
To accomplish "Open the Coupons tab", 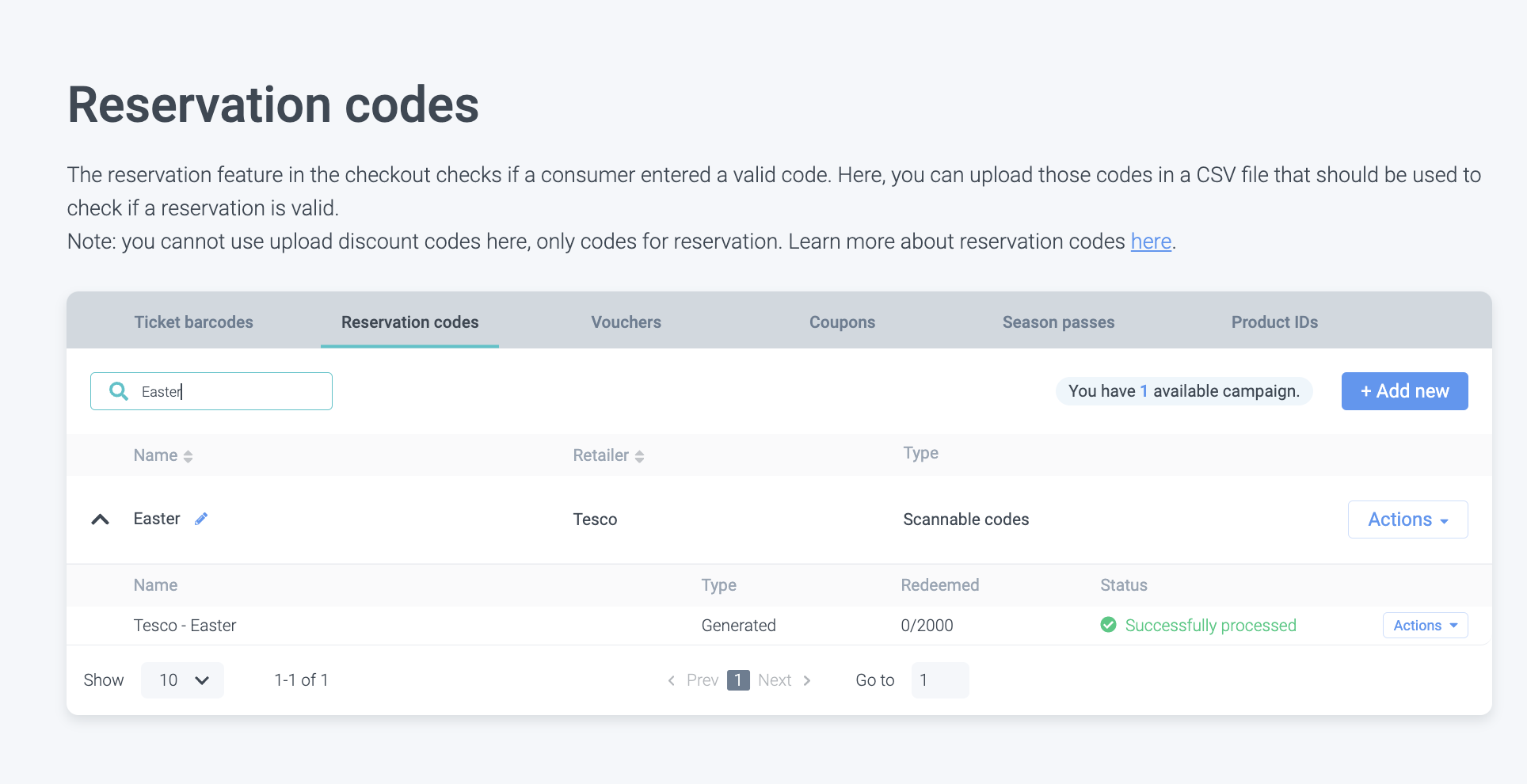I will [842, 322].
